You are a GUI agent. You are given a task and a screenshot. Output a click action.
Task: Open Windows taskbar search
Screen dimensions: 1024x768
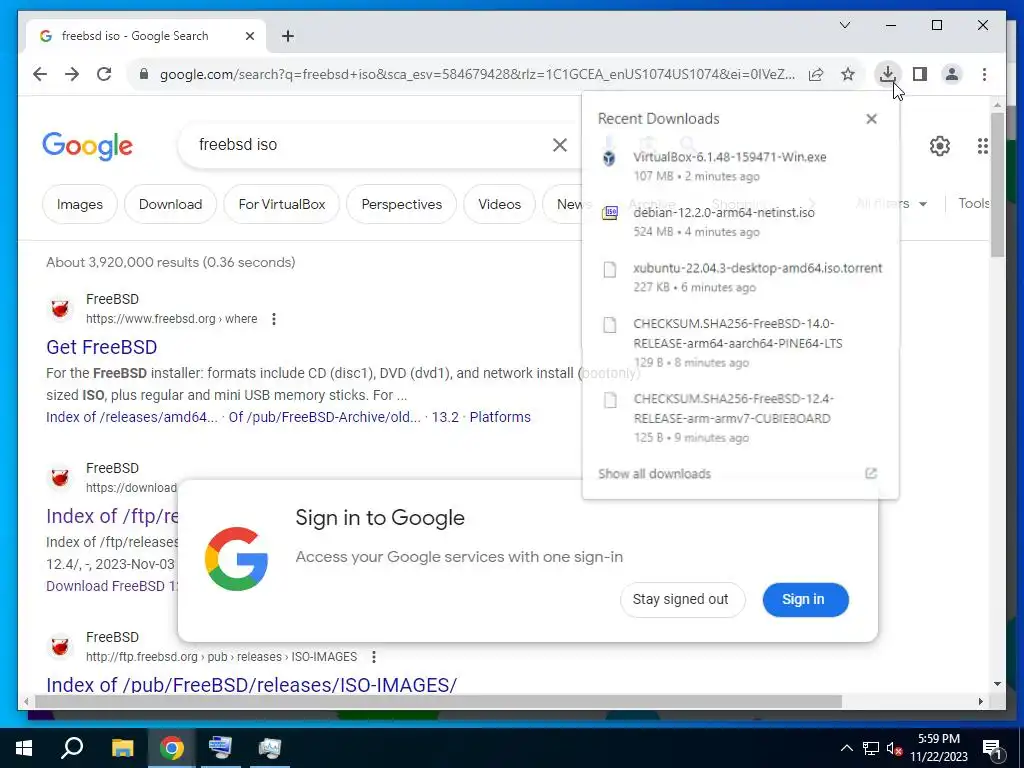[72, 748]
